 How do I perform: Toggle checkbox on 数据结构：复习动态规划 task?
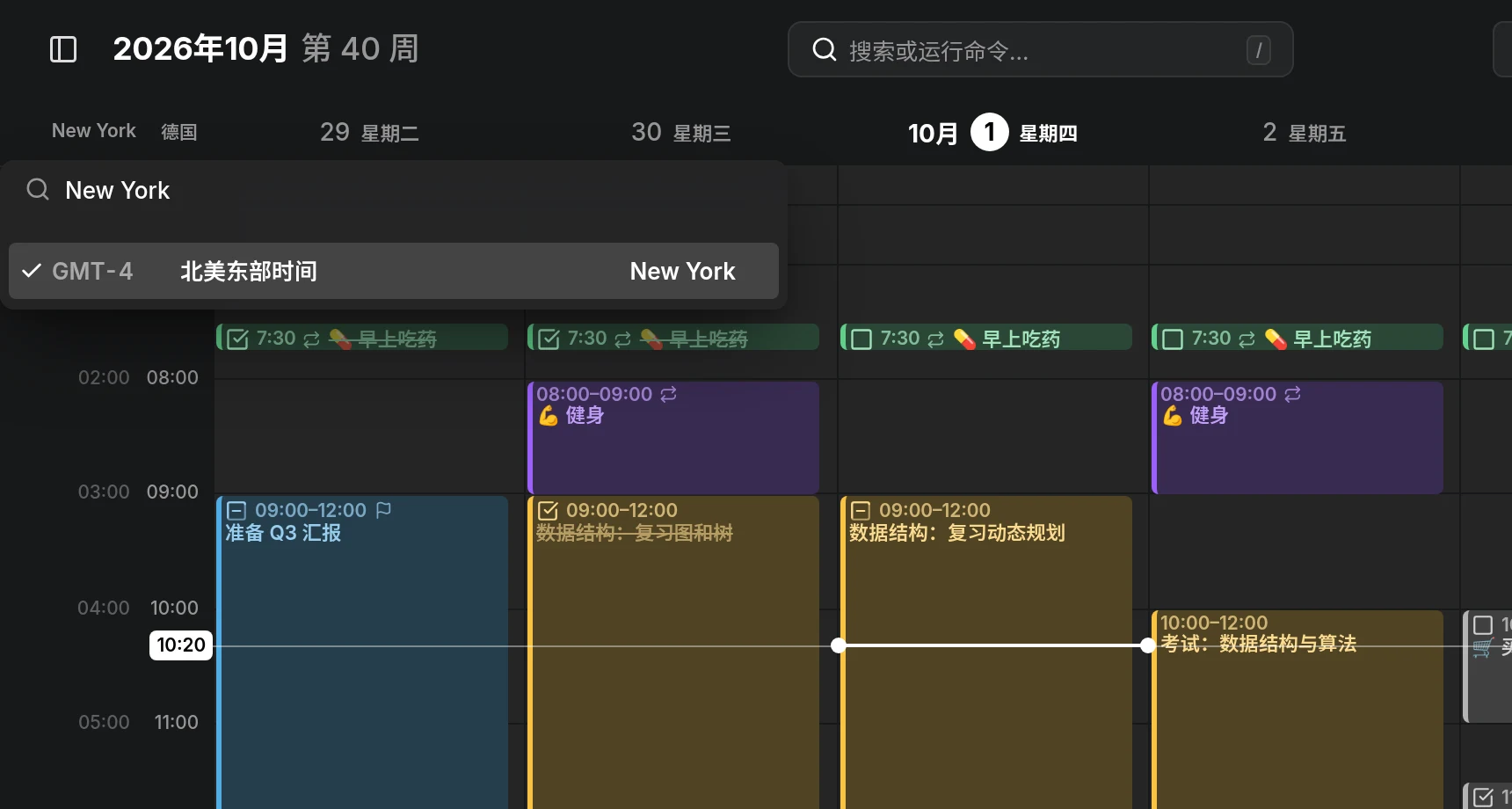861,510
